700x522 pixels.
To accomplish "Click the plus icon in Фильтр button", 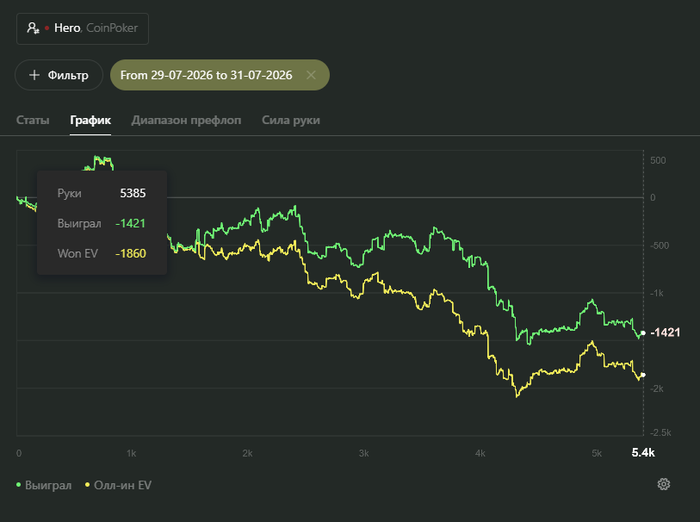I will point(34,75).
